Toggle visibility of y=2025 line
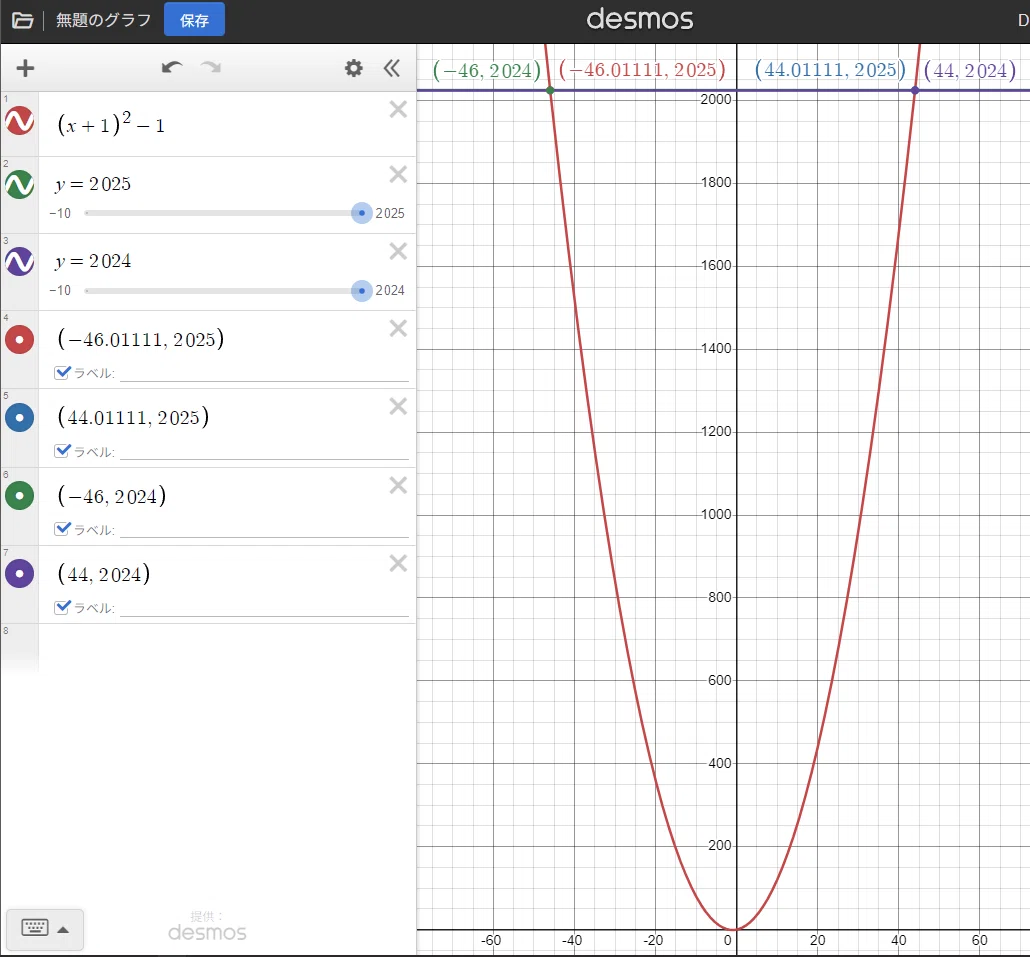Image resolution: width=1030 pixels, height=957 pixels. [x=20, y=185]
